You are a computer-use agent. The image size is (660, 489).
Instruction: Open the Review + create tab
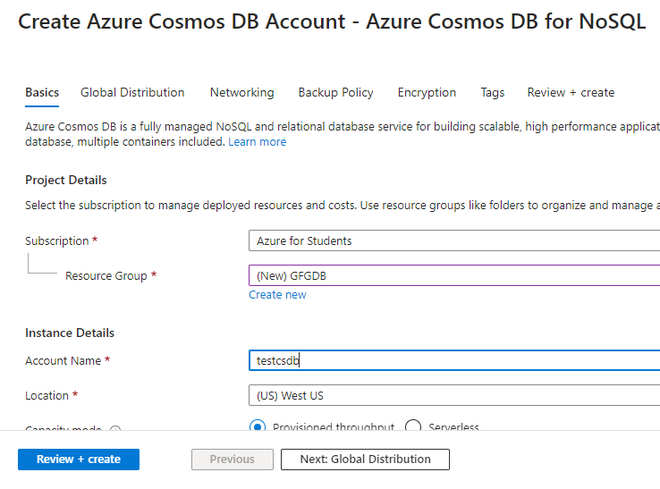(x=571, y=92)
